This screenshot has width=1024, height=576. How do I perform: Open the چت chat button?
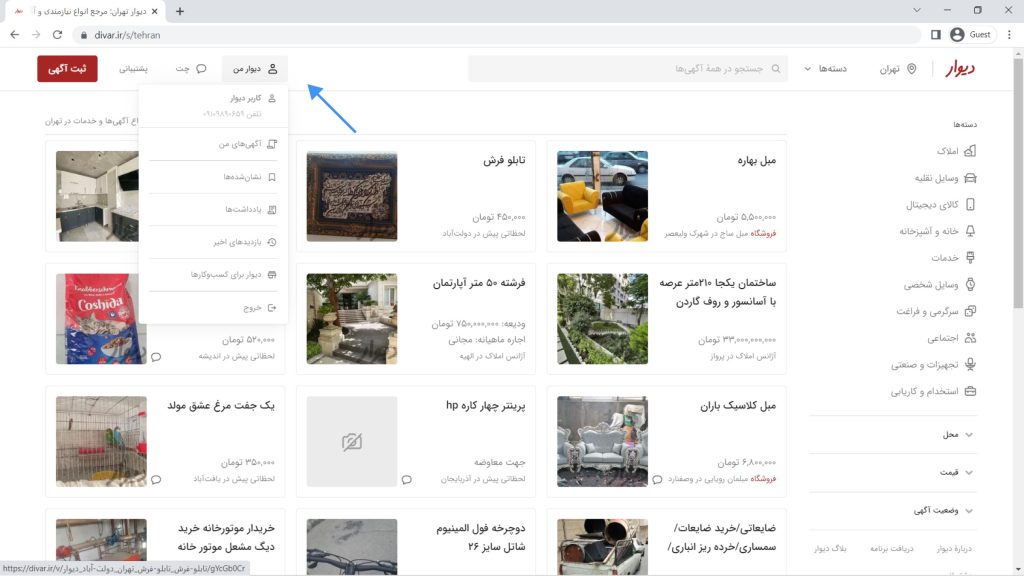tap(191, 69)
